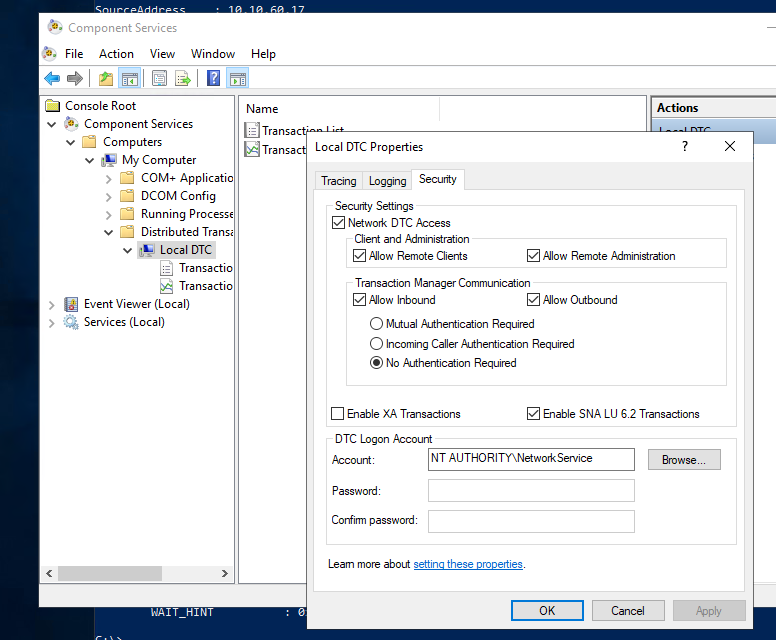Enable XA Transactions checkbox
This screenshot has width=776, height=640.
point(338,414)
